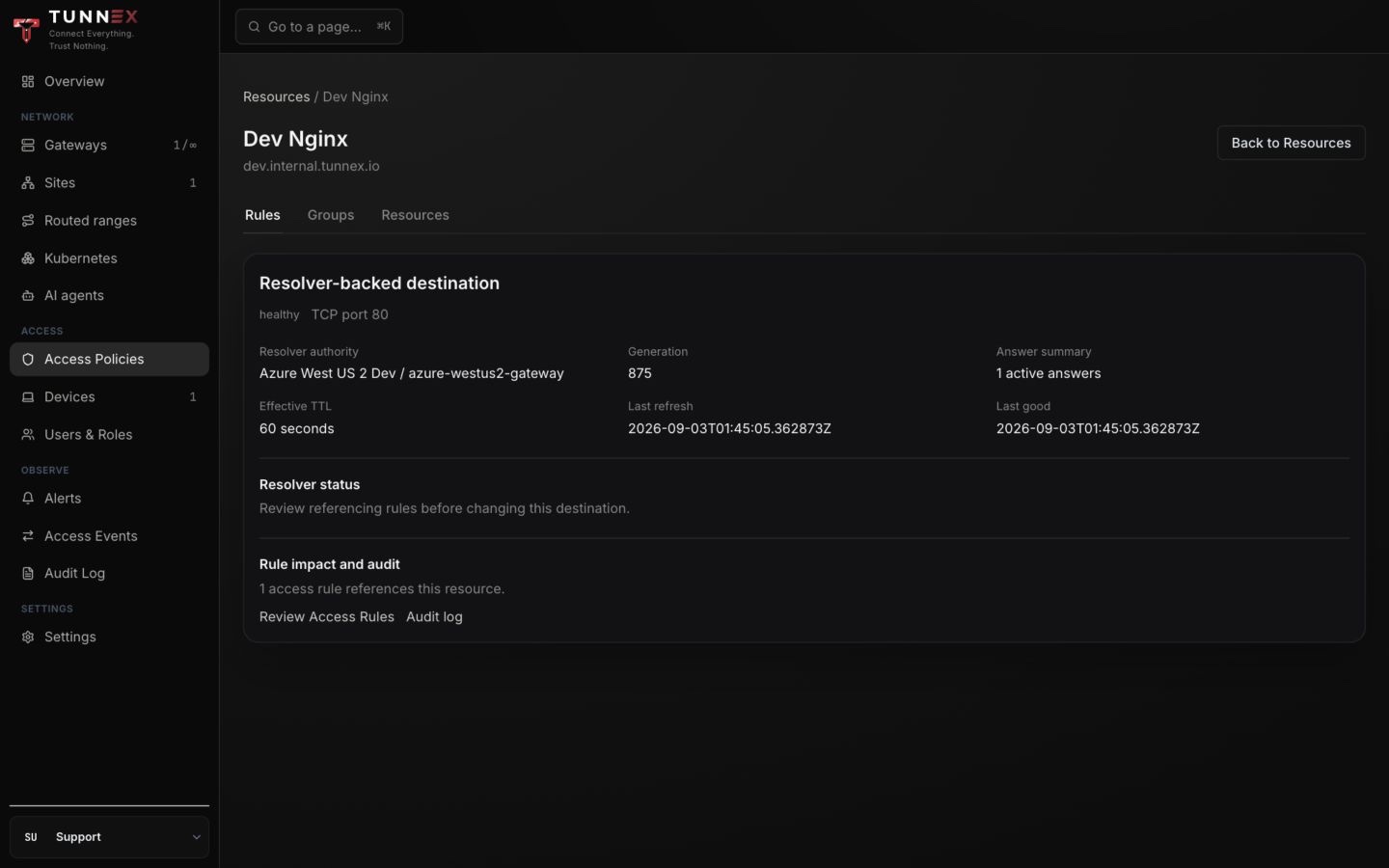Click the Sites count badge 1
This screenshot has height=868, width=1389.
[193, 183]
